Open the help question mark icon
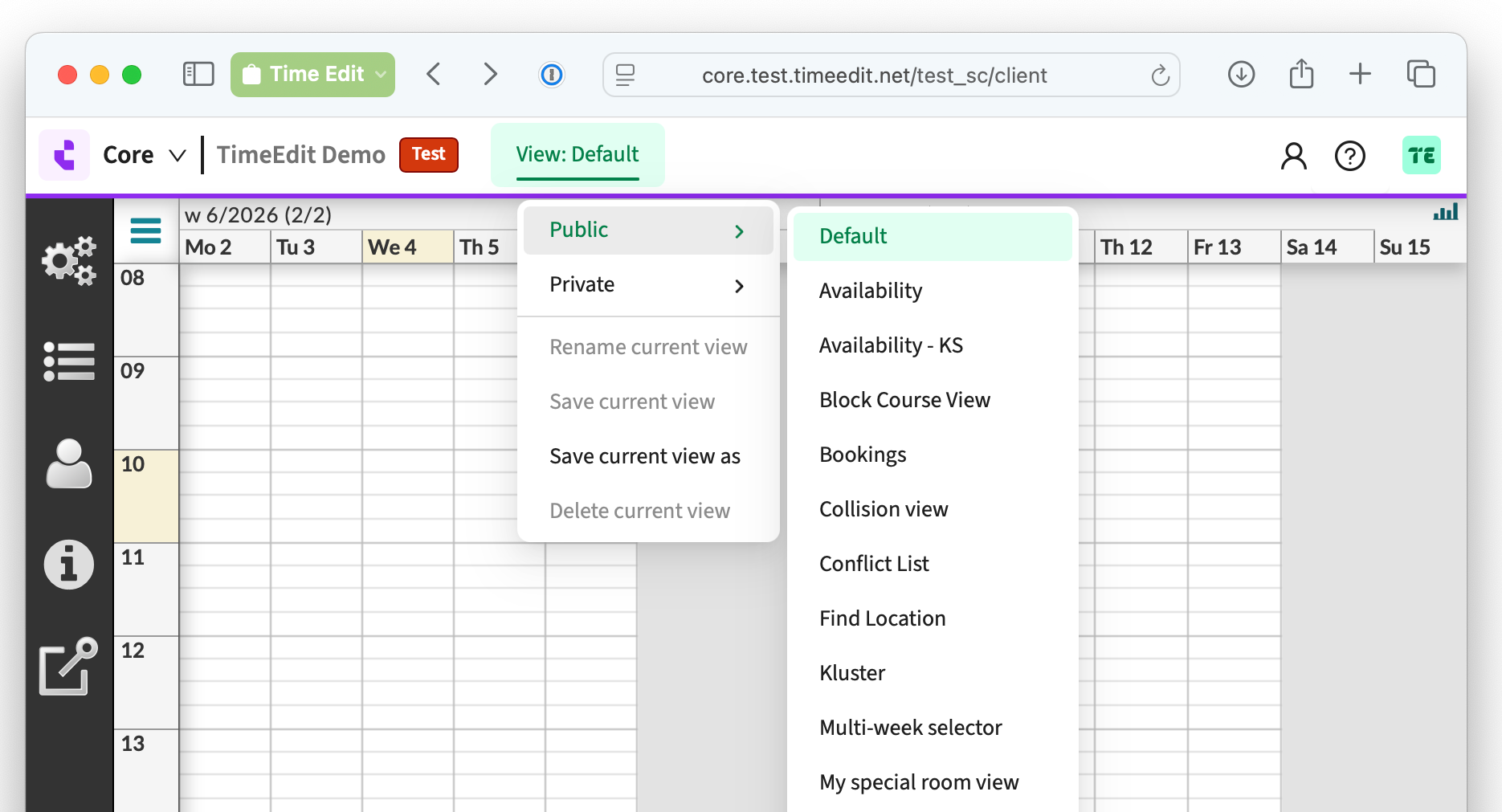 click(x=1349, y=156)
